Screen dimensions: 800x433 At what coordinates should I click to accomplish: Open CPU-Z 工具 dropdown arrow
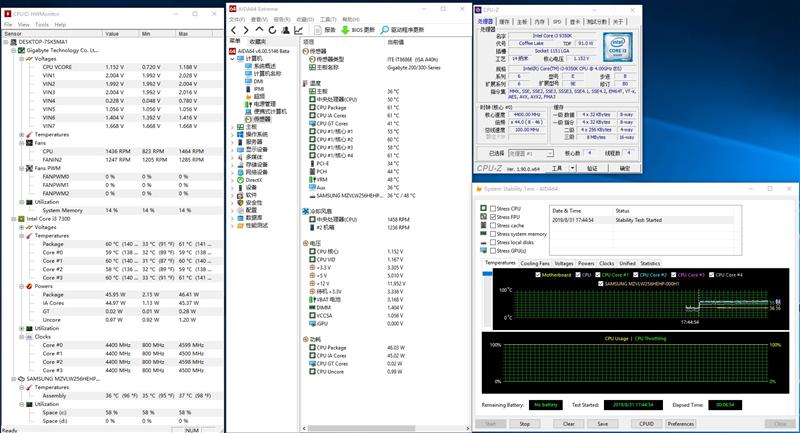(x=572, y=168)
